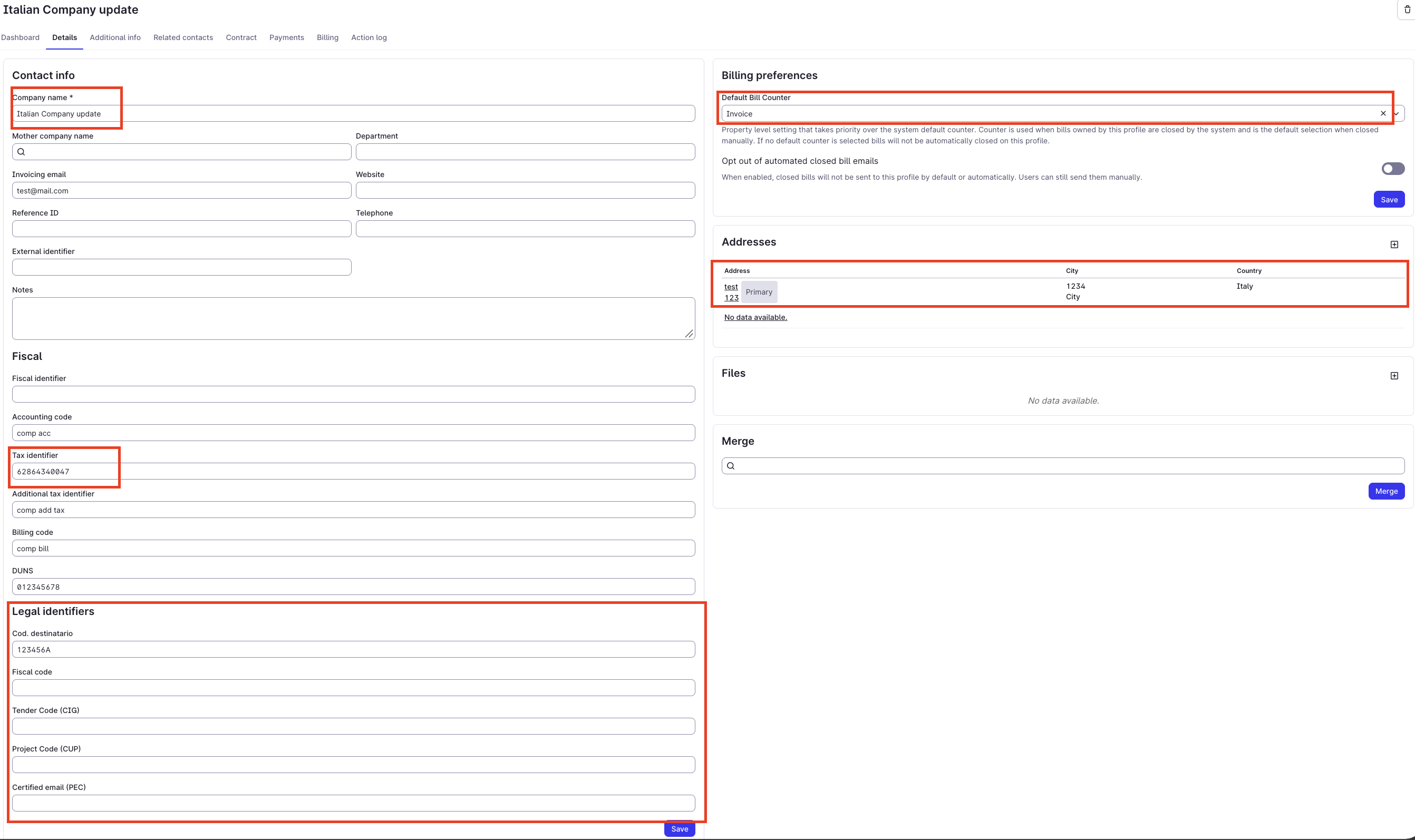Clear the Invoice selection with X icon
The image size is (1415, 840).
1383,113
